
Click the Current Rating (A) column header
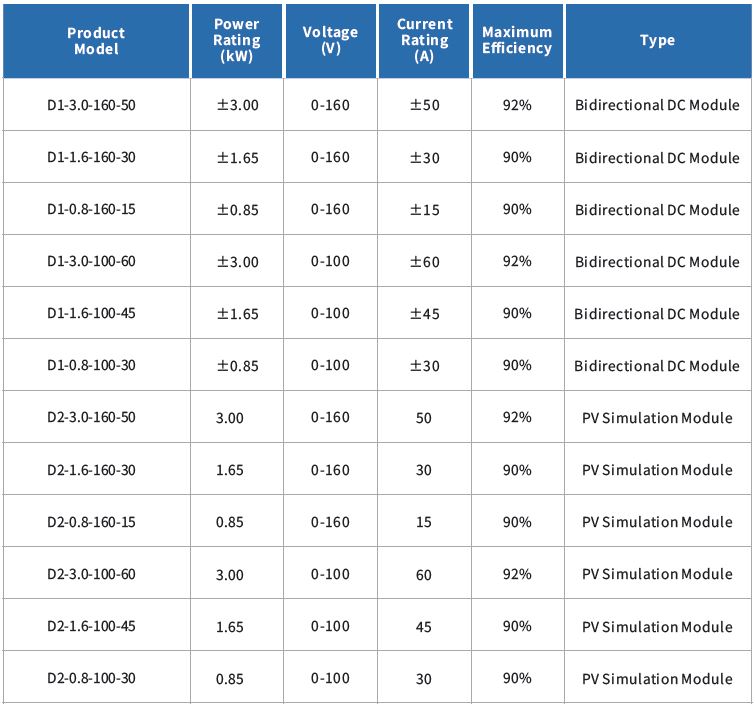[x=424, y=41]
